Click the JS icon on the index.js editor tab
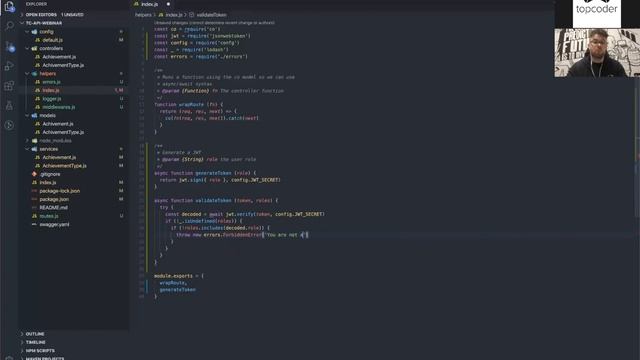This screenshot has width=640, height=360. 137,4
